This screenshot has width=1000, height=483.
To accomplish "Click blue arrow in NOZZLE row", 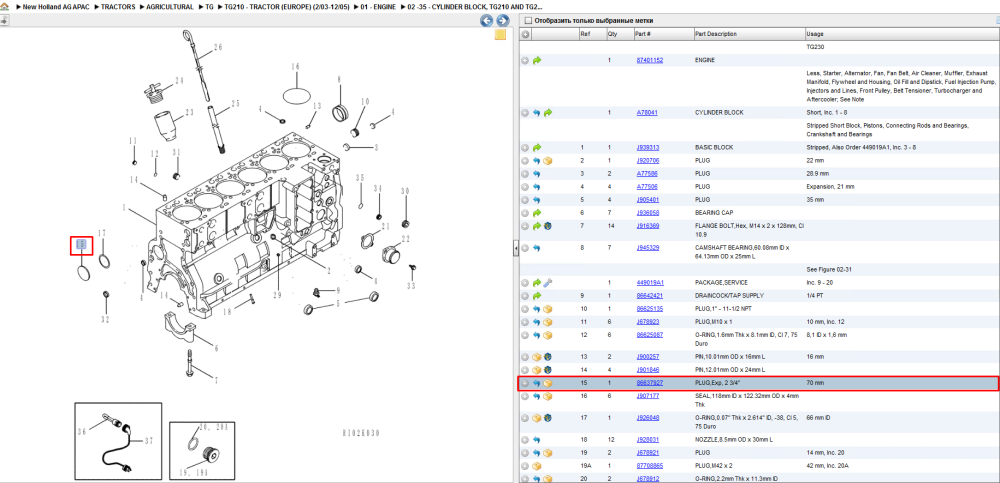I will click(537, 440).
